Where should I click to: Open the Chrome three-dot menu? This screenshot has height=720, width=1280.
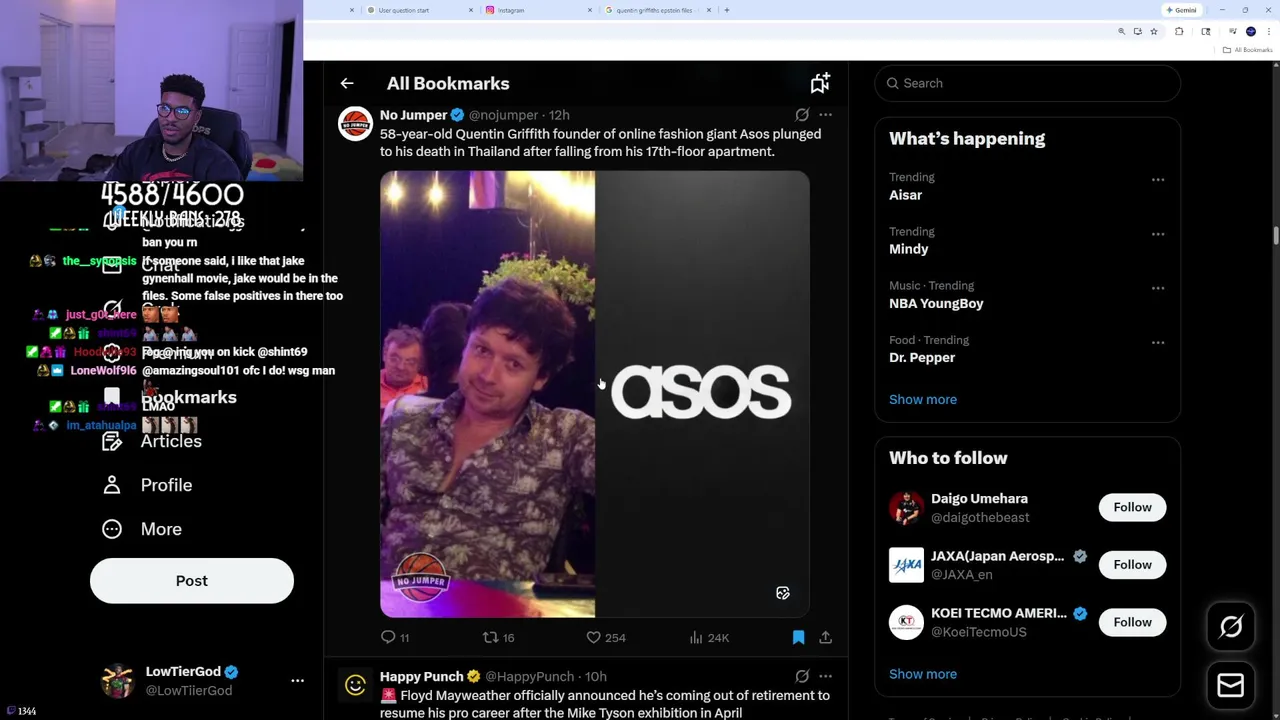click(1267, 32)
